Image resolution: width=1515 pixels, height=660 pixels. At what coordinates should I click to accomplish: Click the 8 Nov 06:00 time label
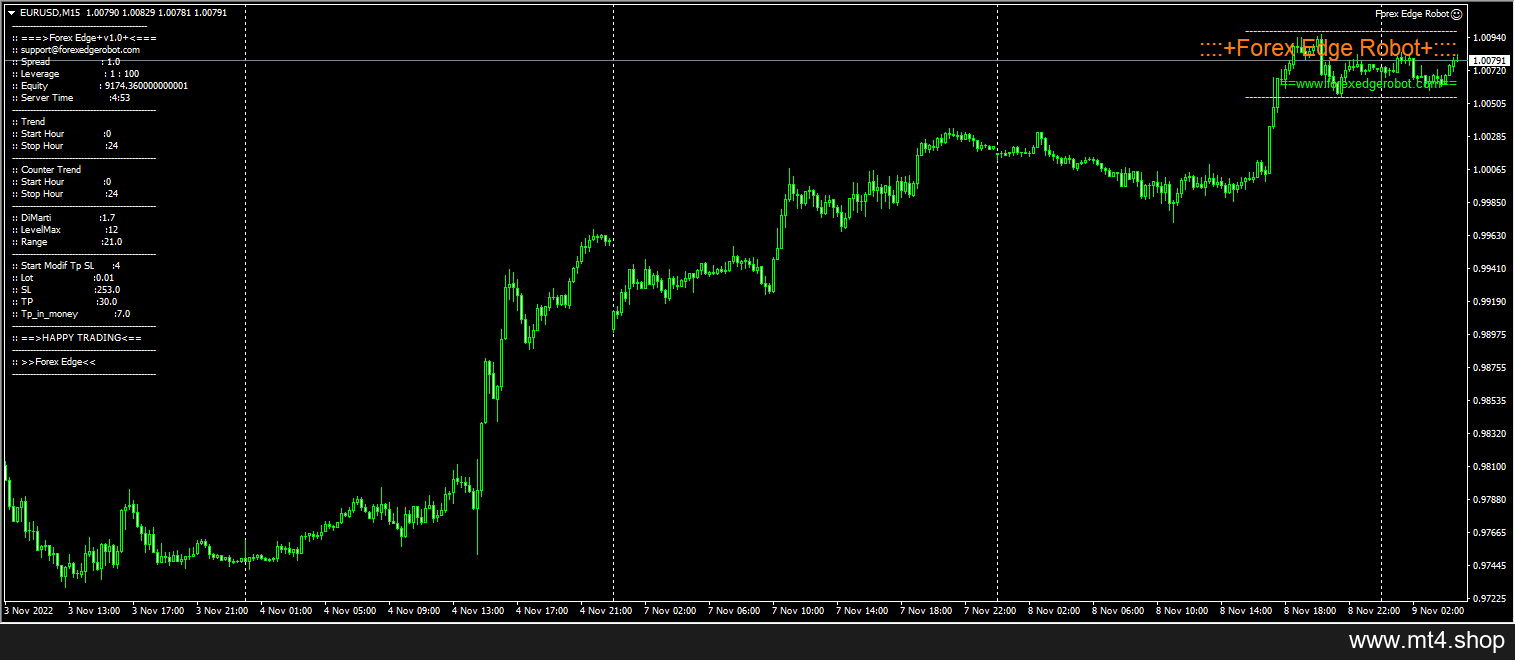(x=1118, y=609)
